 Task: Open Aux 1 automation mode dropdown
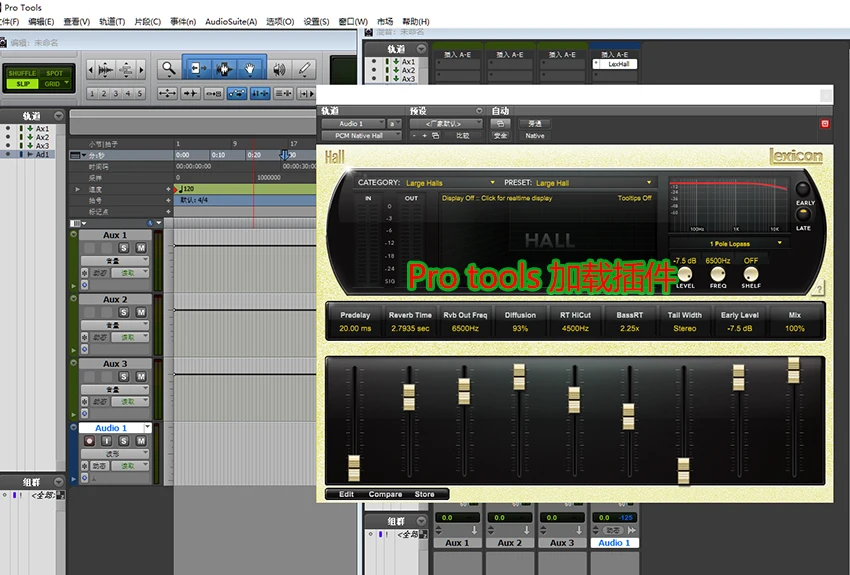[130, 273]
